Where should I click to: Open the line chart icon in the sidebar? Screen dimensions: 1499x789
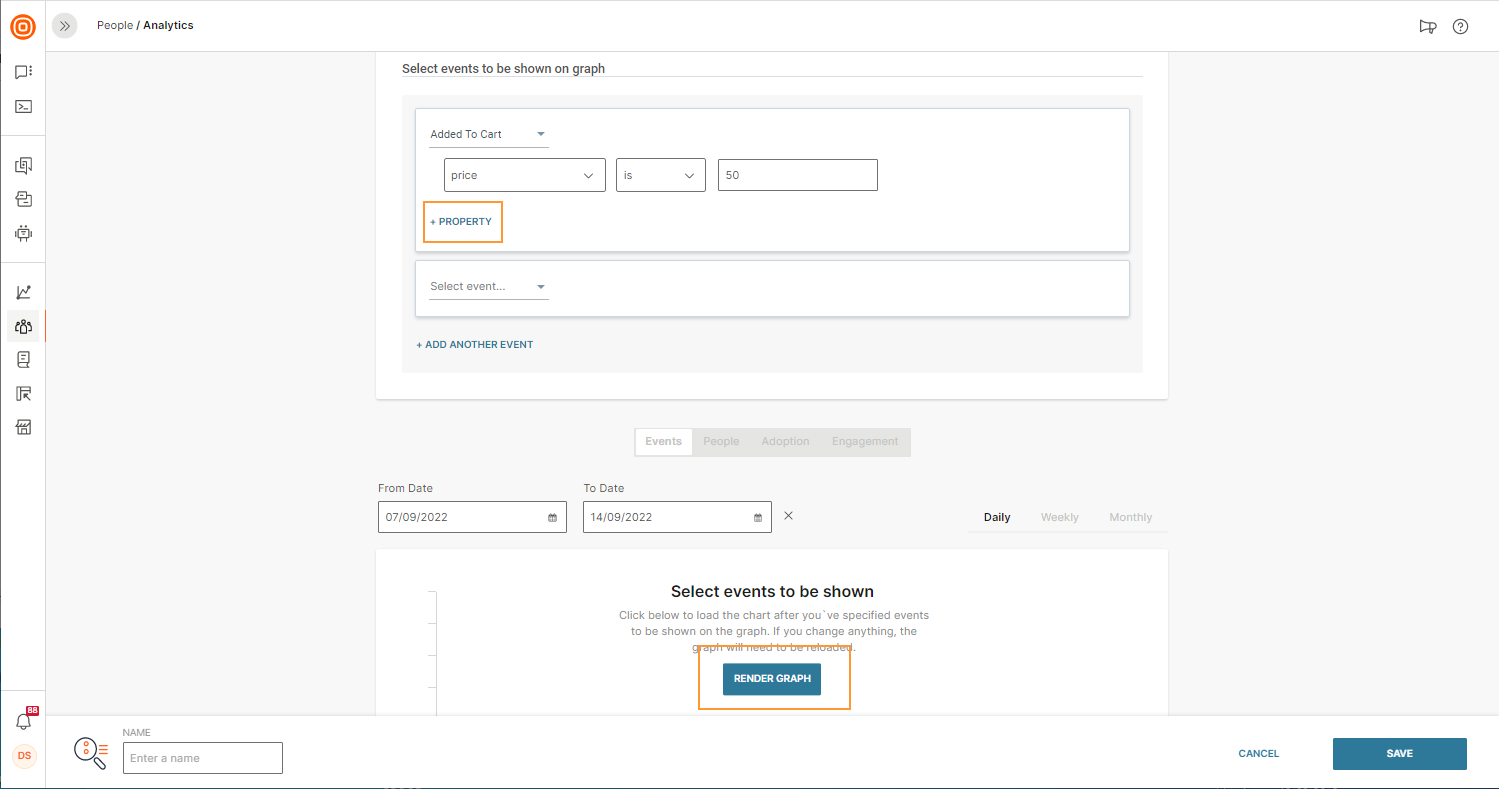(23, 292)
